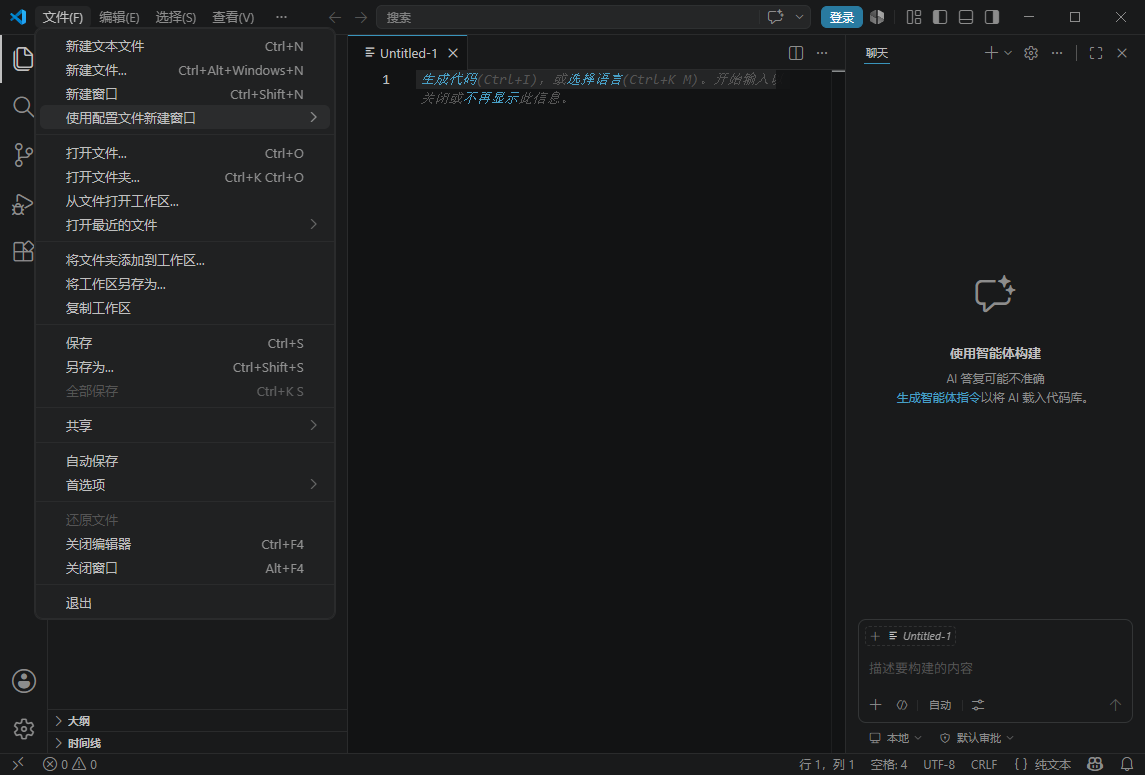Go forward with the right arrow
The width and height of the screenshot is (1145, 775).
(361, 17)
